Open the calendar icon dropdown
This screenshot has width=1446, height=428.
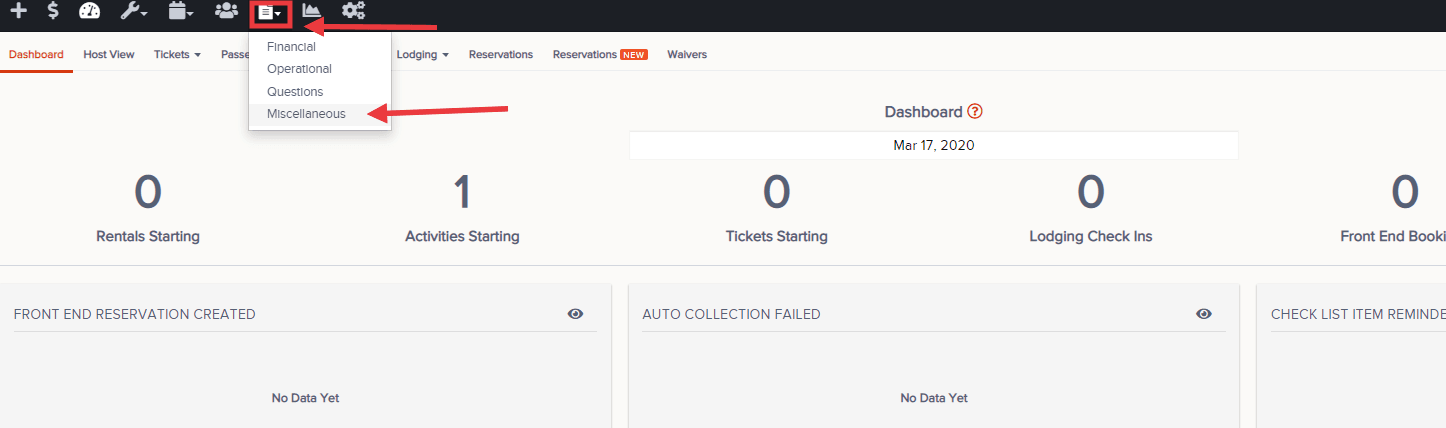[x=181, y=12]
